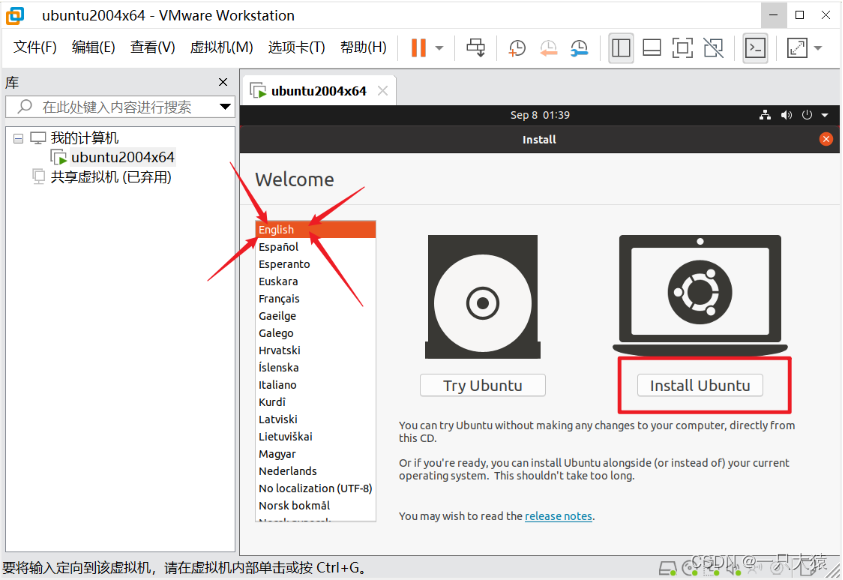Image resolution: width=843 pixels, height=580 pixels.
Task: Open the 选项卡(T) menu
Action: tap(297, 47)
